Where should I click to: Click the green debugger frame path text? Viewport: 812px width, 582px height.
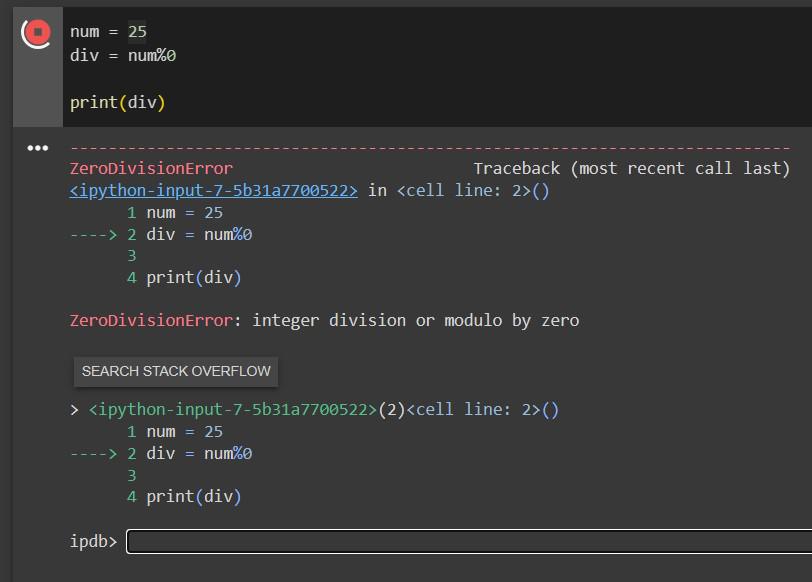click(233, 410)
